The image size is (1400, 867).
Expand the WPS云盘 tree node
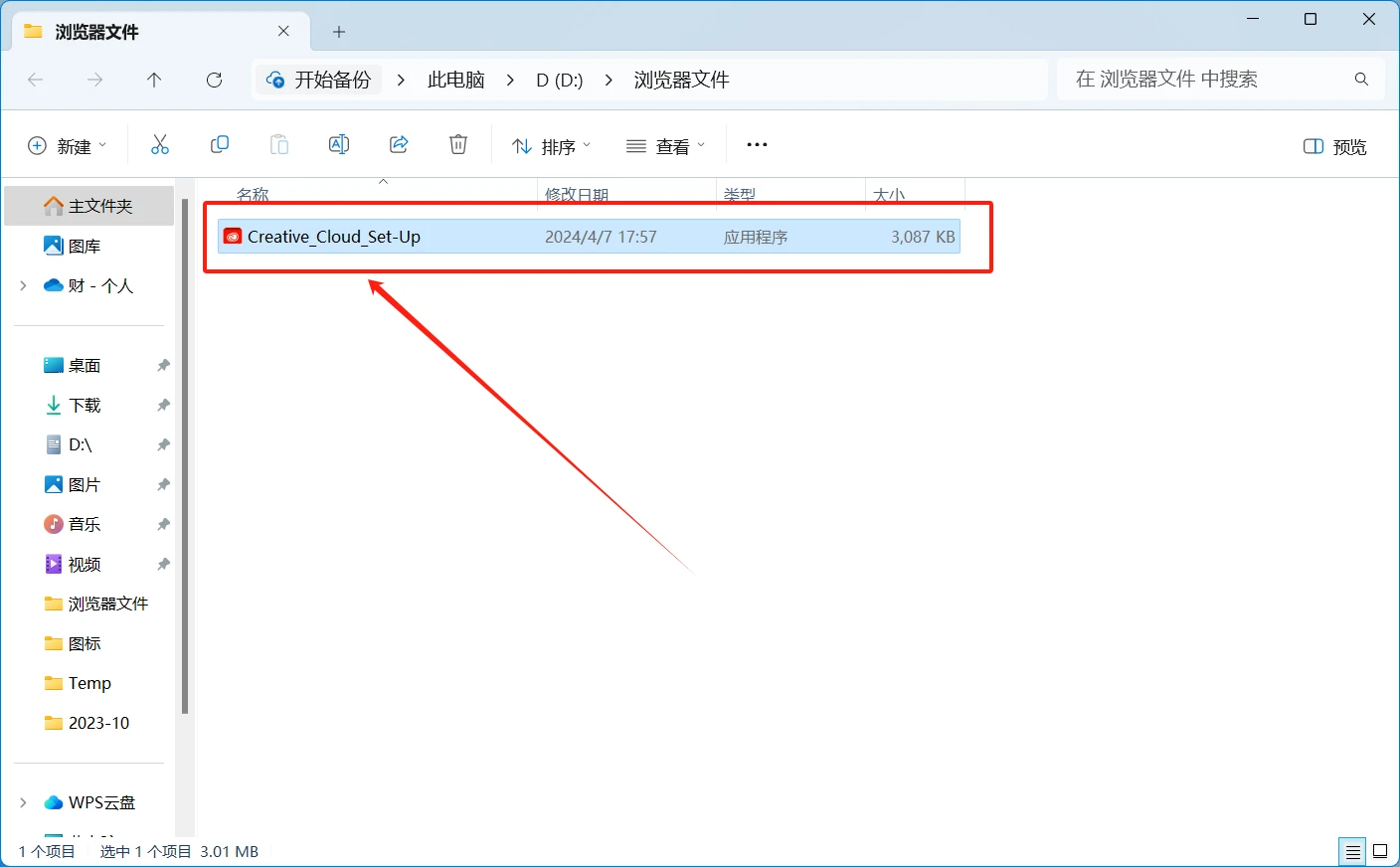[23, 802]
